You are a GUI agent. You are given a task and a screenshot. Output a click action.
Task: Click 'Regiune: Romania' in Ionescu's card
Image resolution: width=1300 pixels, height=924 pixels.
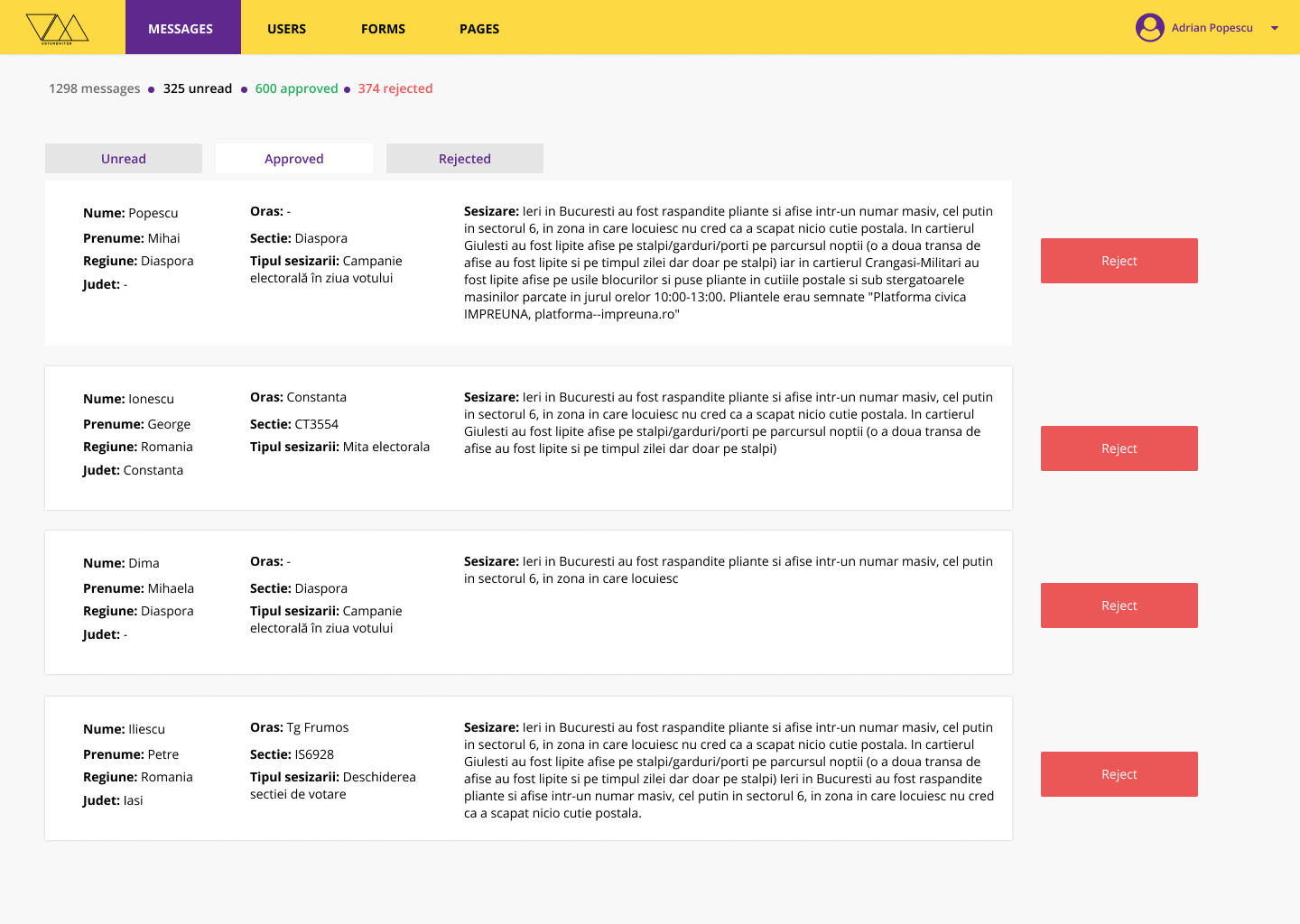click(x=138, y=447)
